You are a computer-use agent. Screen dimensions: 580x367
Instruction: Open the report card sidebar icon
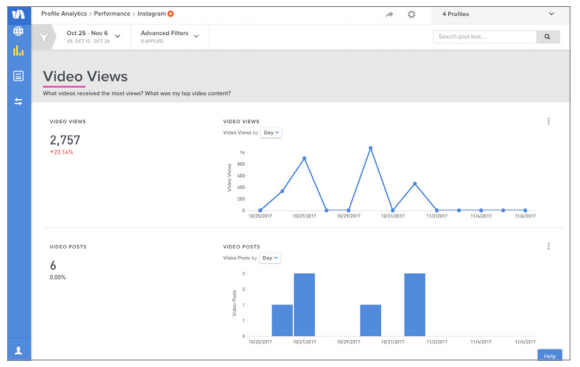18,76
